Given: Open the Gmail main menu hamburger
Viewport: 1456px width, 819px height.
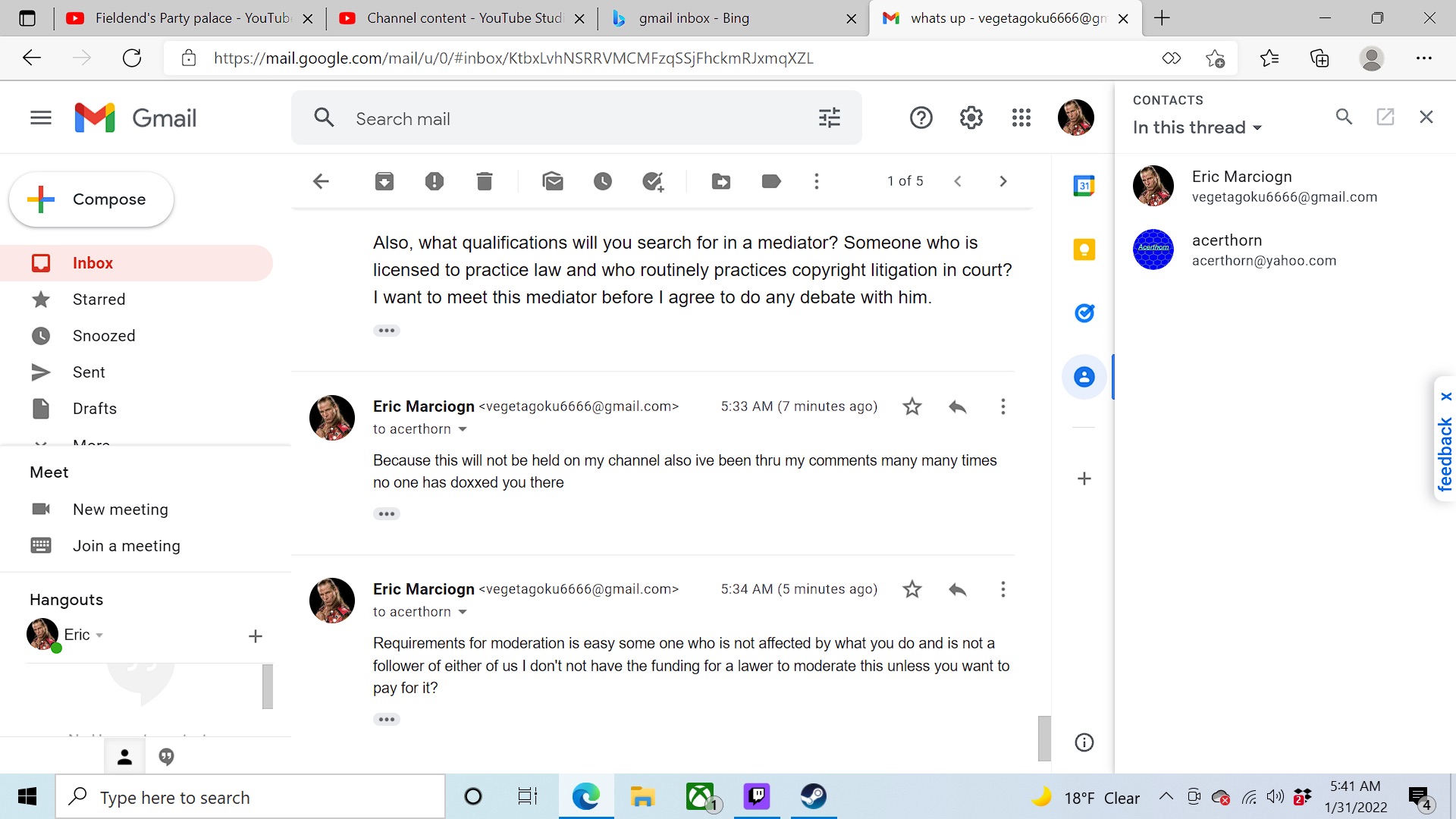Looking at the screenshot, I should click(41, 118).
